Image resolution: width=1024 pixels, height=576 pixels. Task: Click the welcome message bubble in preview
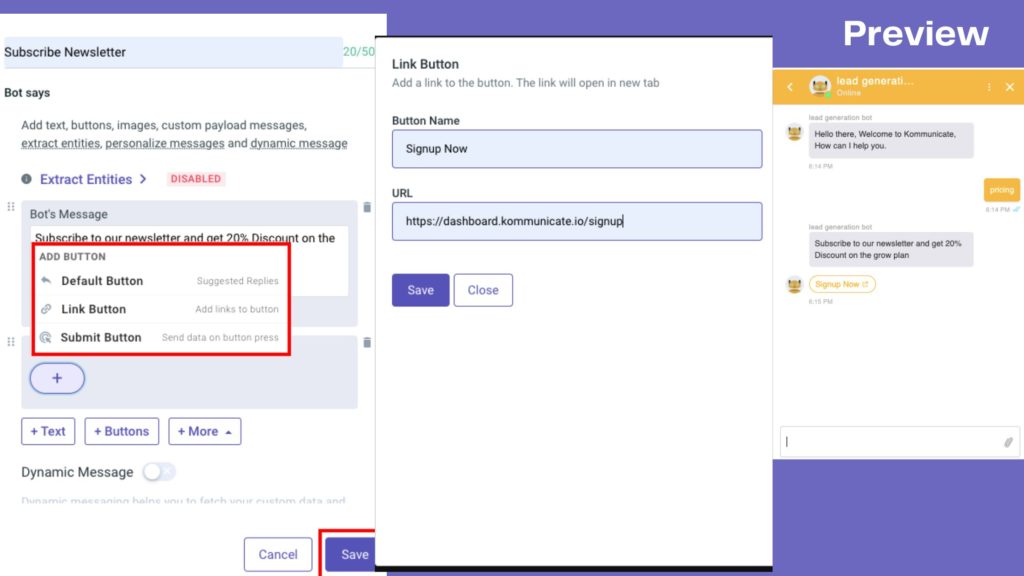(891, 140)
